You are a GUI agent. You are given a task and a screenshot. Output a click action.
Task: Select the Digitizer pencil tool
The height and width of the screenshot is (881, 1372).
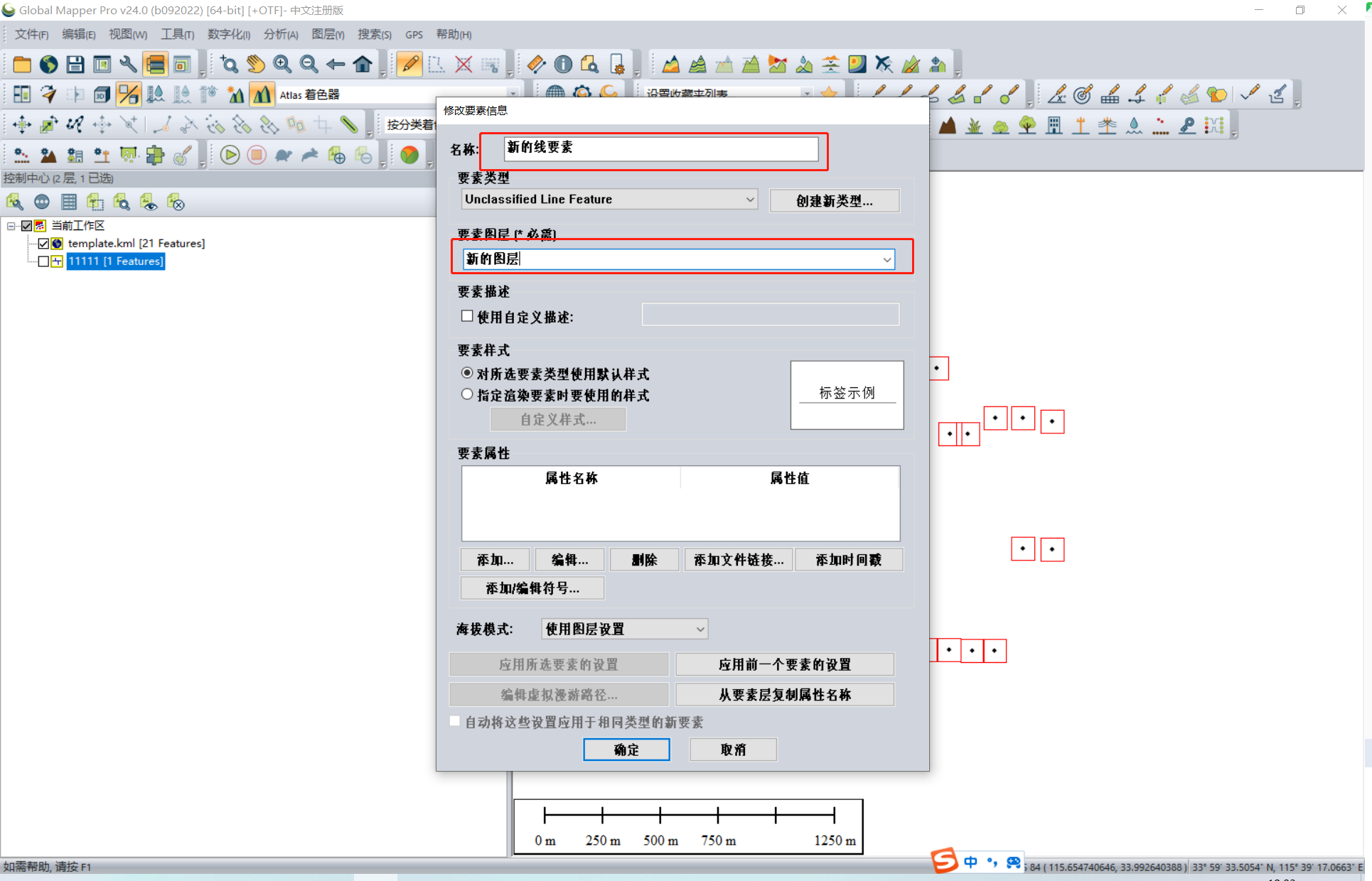(409, 65)
